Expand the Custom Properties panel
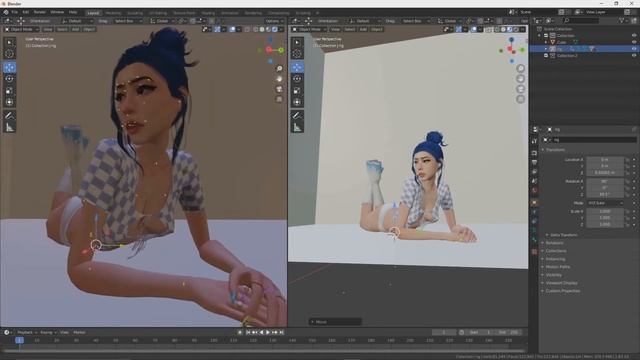The image size is (640, 360). click(562, 291)
